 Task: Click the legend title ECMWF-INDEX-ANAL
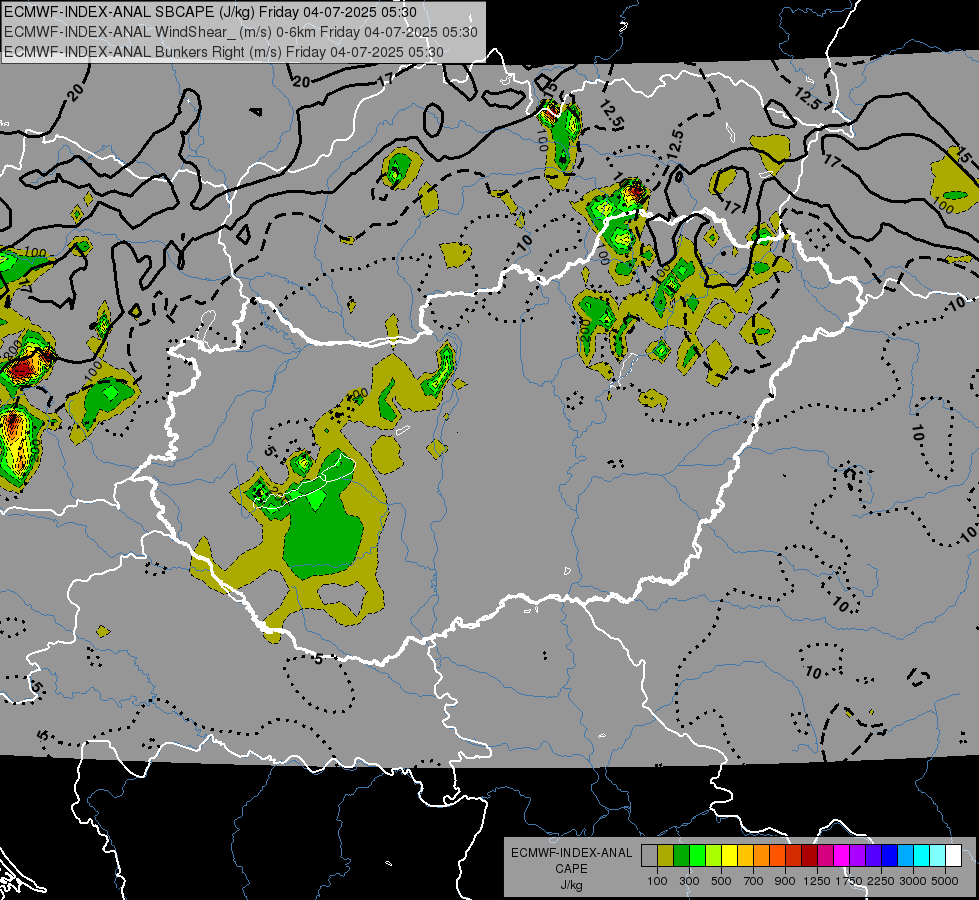pyautogui.click(x=571, y=853)
